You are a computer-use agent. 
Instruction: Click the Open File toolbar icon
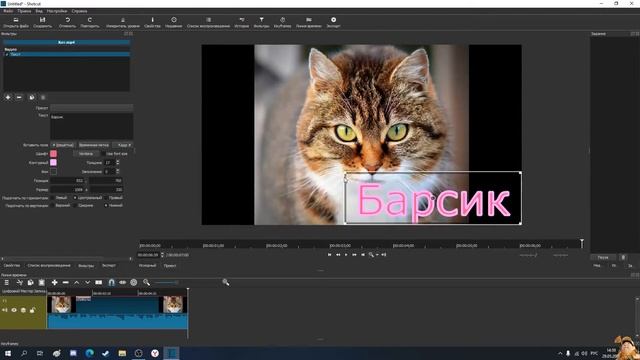(16, 20)
